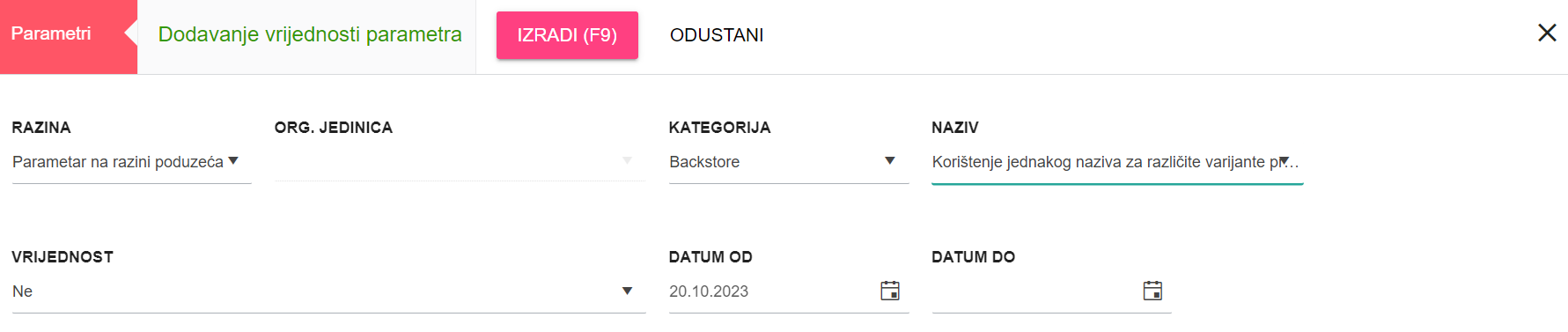
Task: Expand the Naziv dropdown arrow
Action: click(x=1285, y=161)
